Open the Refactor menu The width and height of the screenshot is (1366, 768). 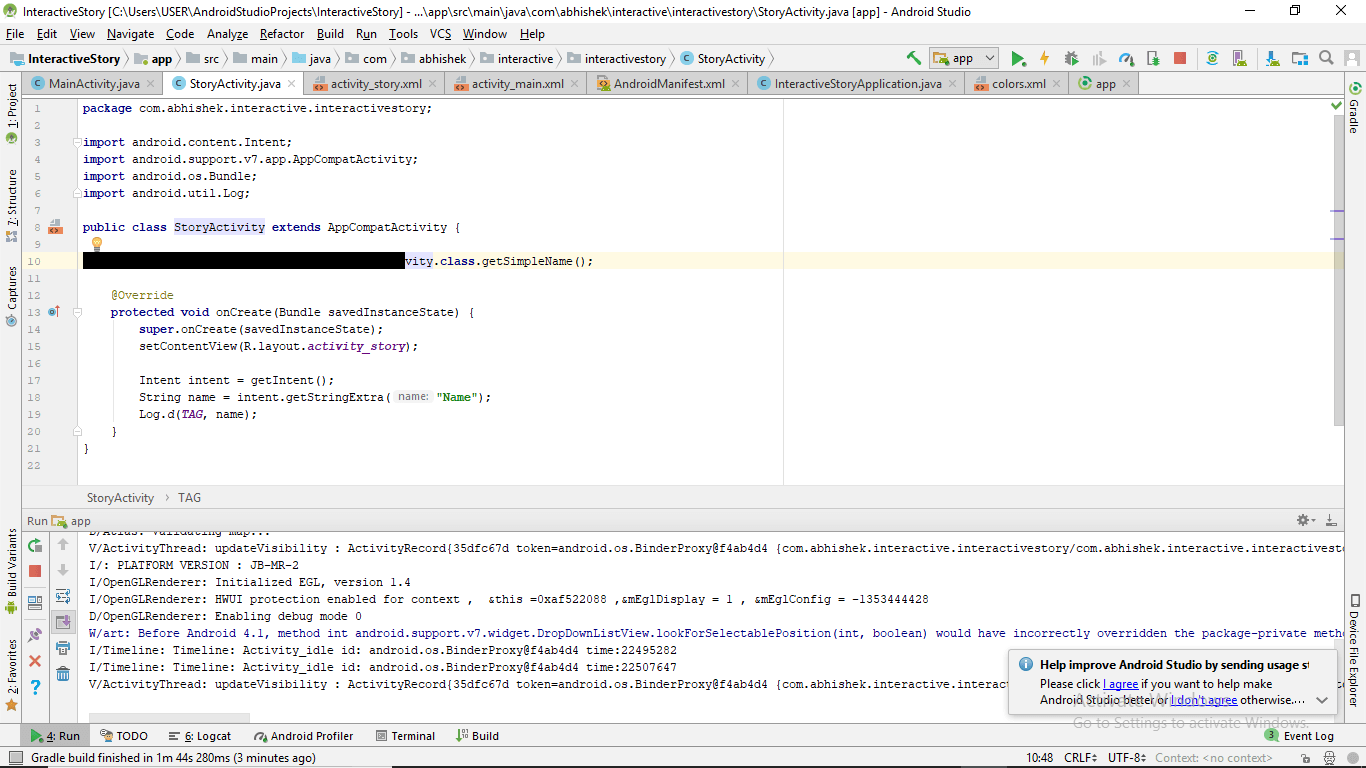(282, 34)
